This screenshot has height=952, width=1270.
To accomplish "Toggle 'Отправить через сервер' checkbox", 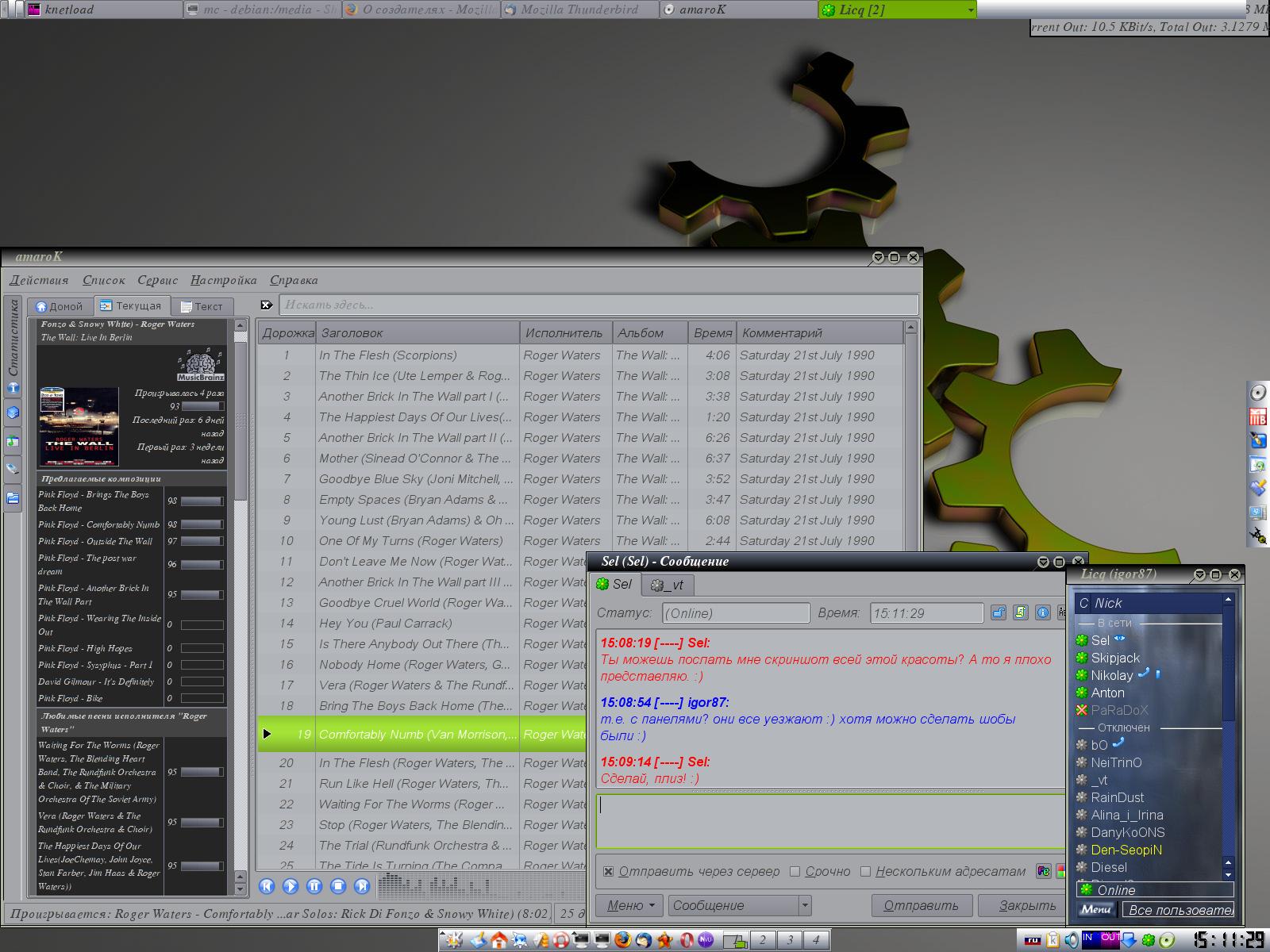I will coord(608,871).
